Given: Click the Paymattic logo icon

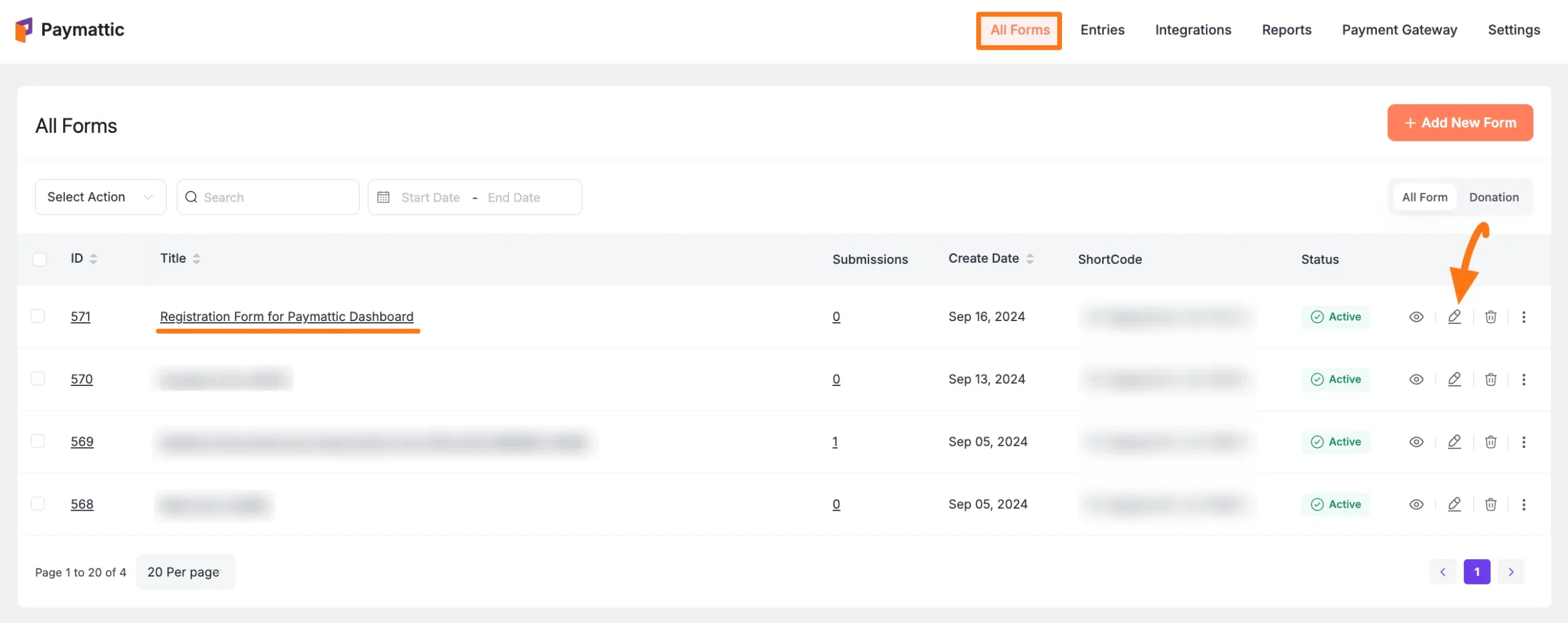Looking at the screenshot, I should [24, 29].
